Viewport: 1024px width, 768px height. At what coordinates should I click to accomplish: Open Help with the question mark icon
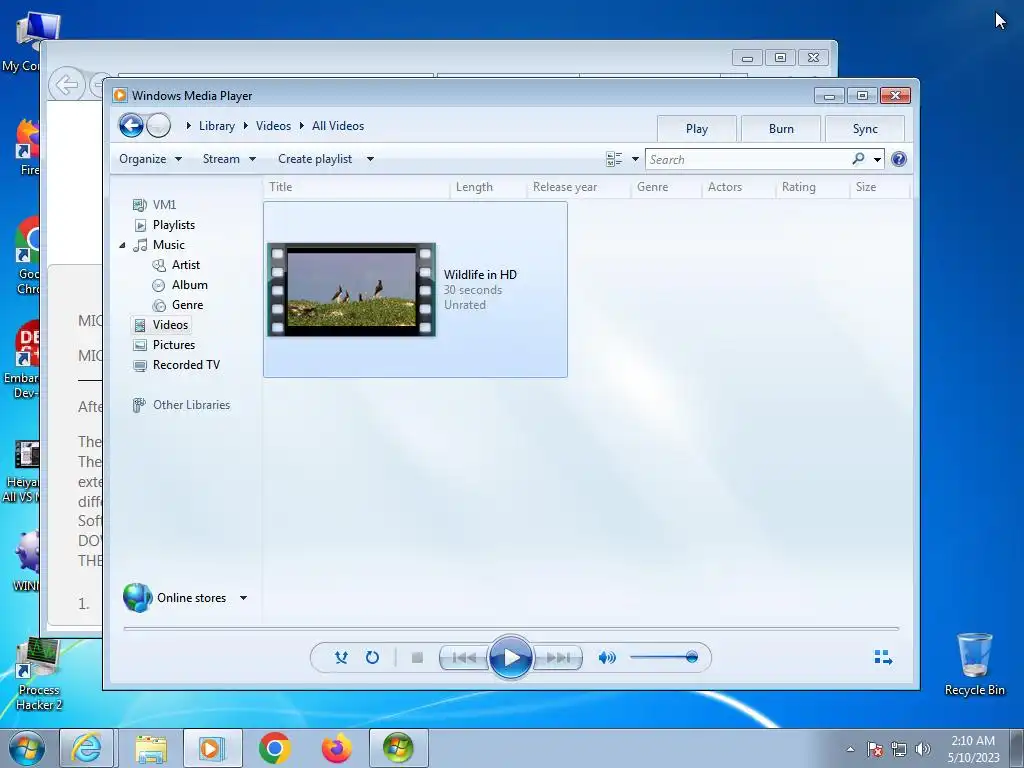pyautogui.click(x=899, y=159)
